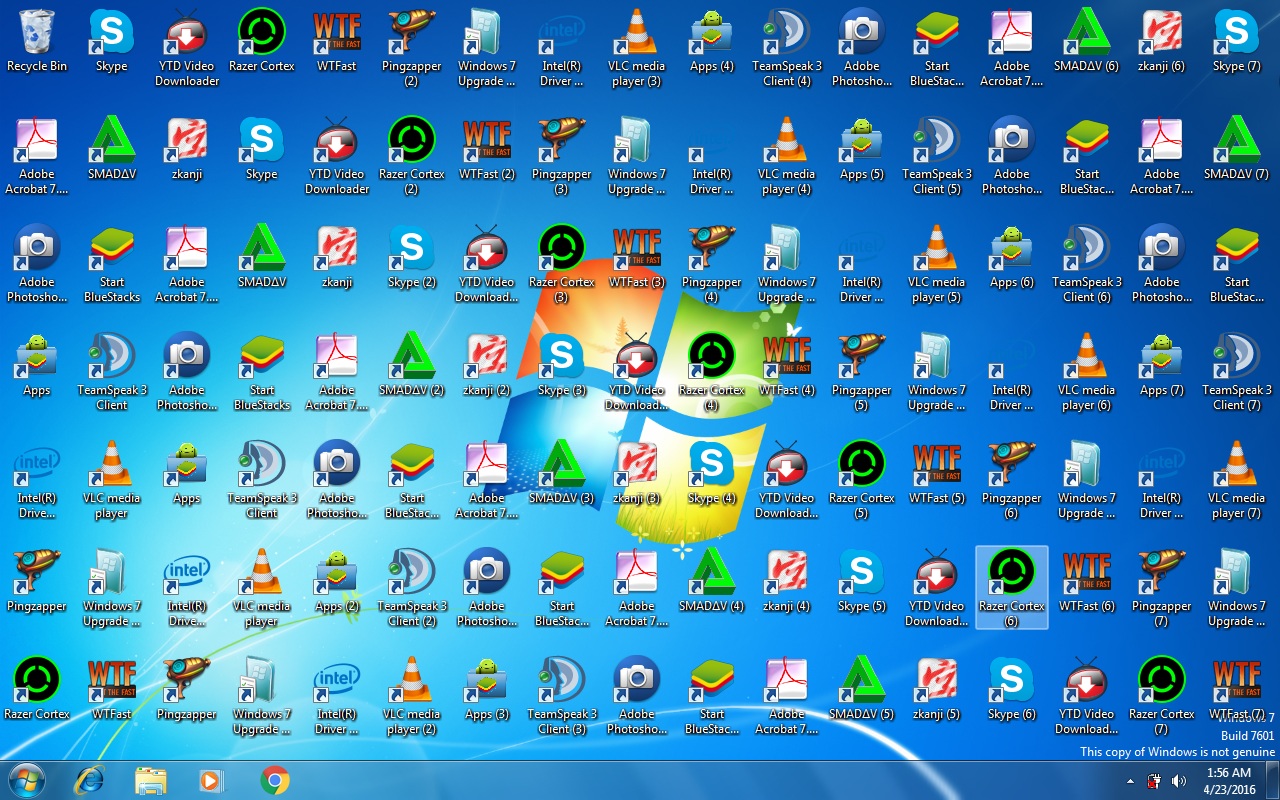Viewport: 1280px width, 800px height.
Task: Select the Razer Cortex (7) icon
Action: (x=1162, y=696)
